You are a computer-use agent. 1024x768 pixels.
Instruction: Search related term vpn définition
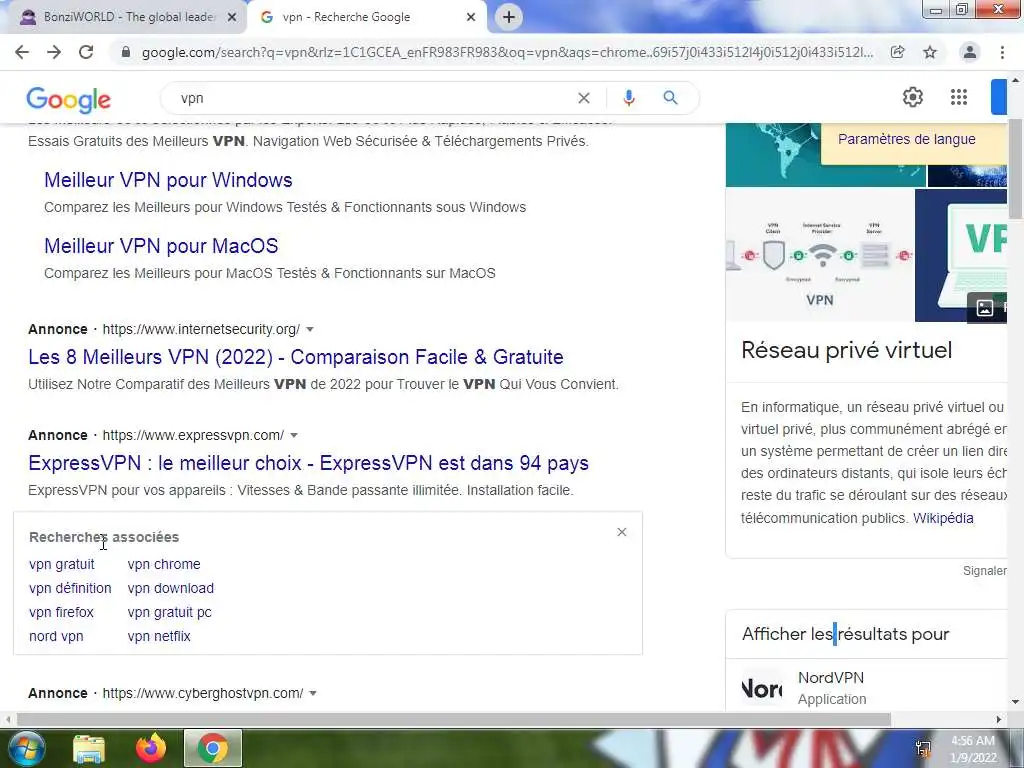(x=70, y=588)
